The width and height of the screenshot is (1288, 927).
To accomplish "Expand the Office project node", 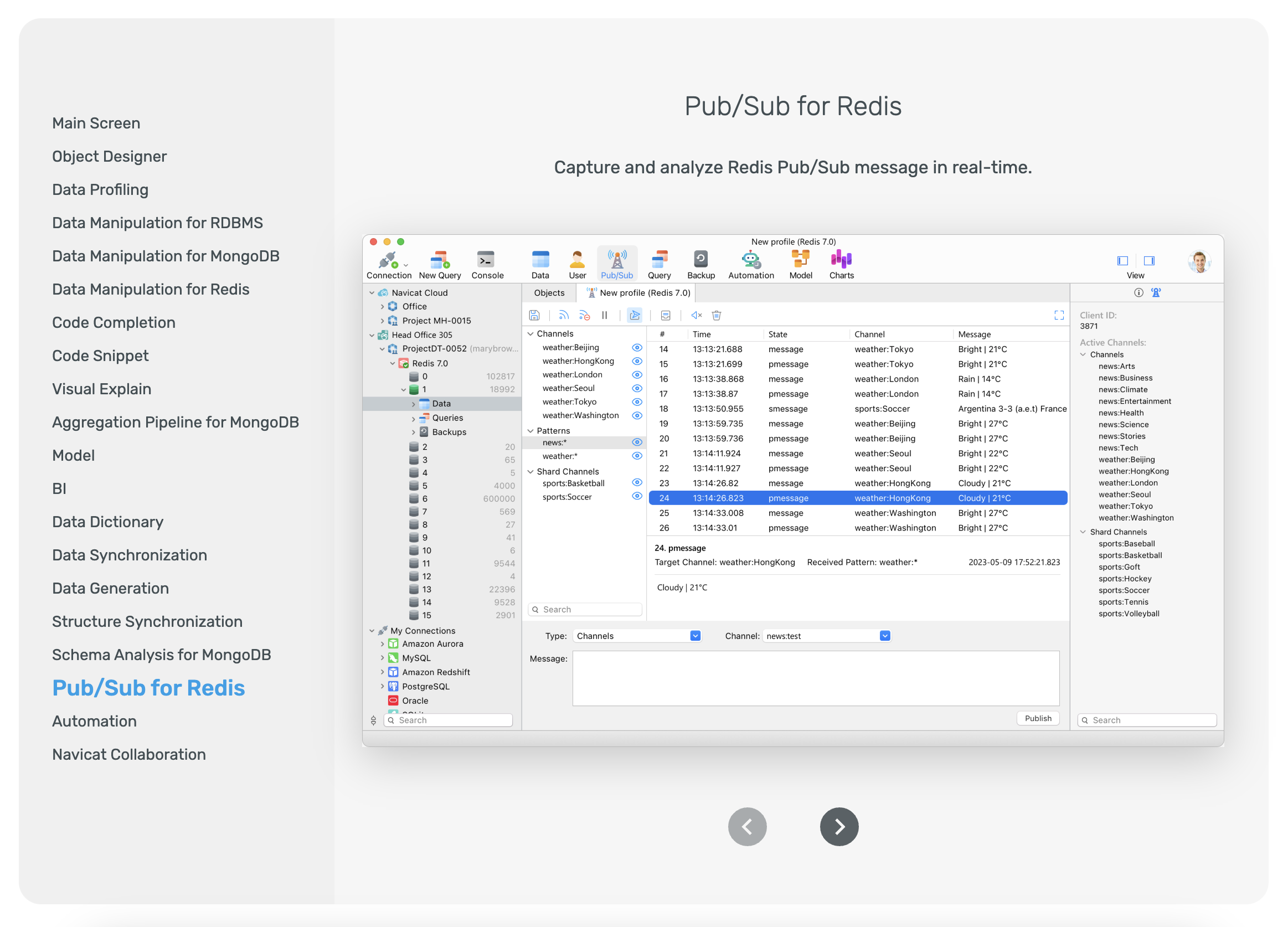I will click(x=382, y=307).
